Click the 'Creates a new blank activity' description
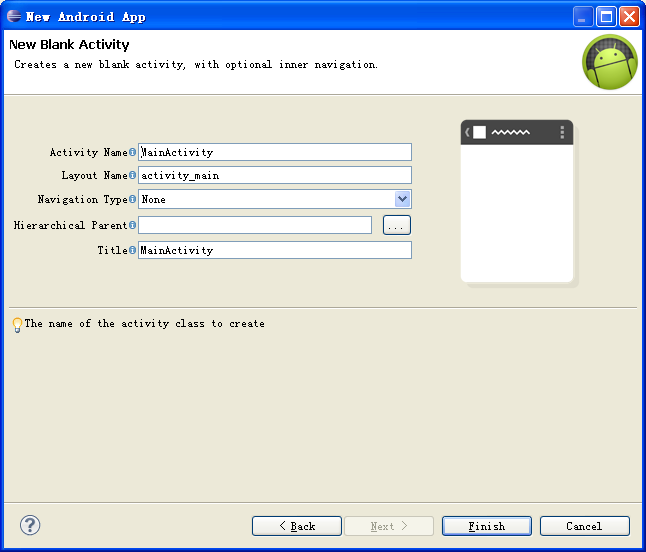 tap(196, 65)
